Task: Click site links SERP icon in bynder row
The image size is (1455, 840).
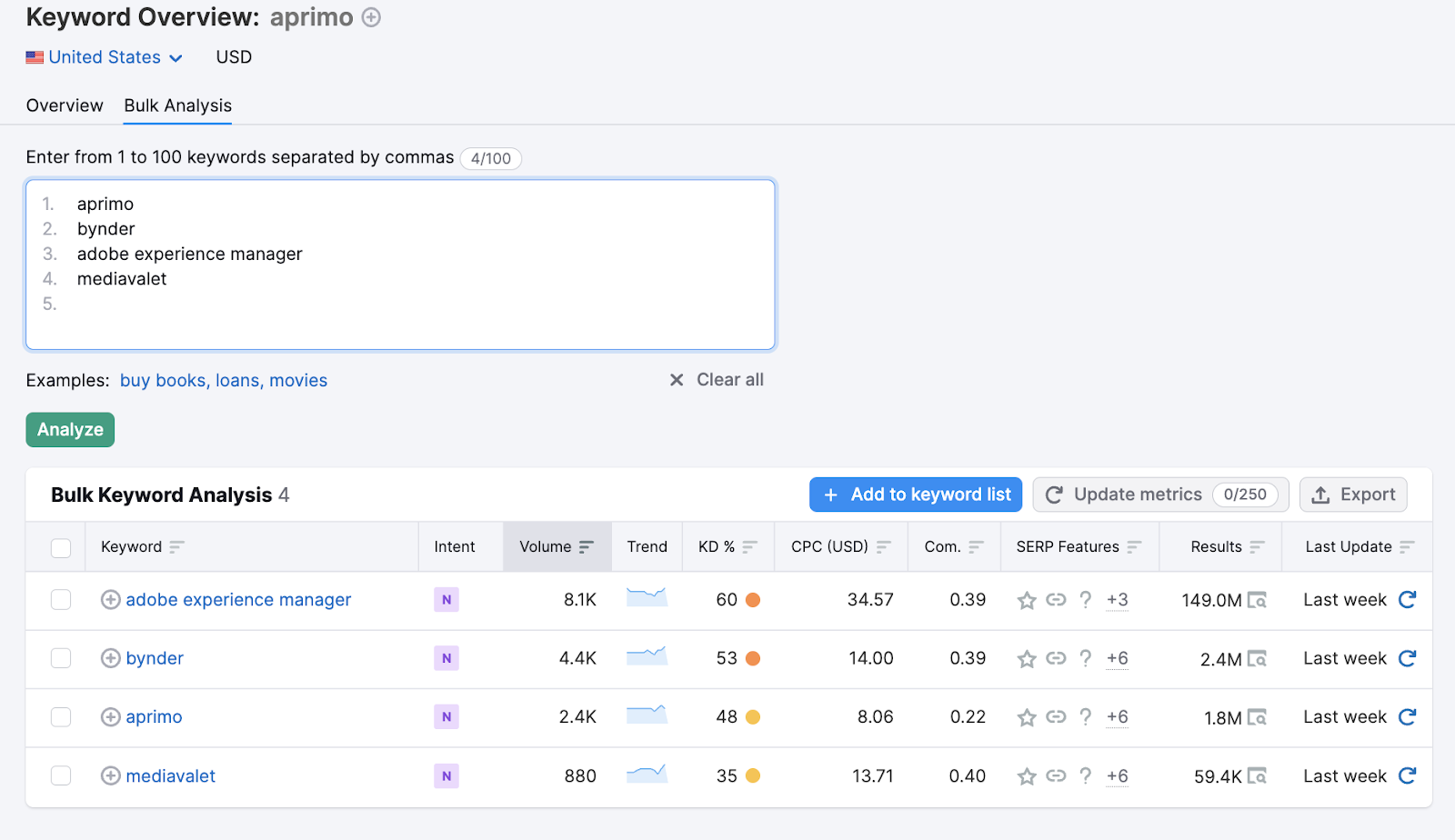Action: [1056, 658]
